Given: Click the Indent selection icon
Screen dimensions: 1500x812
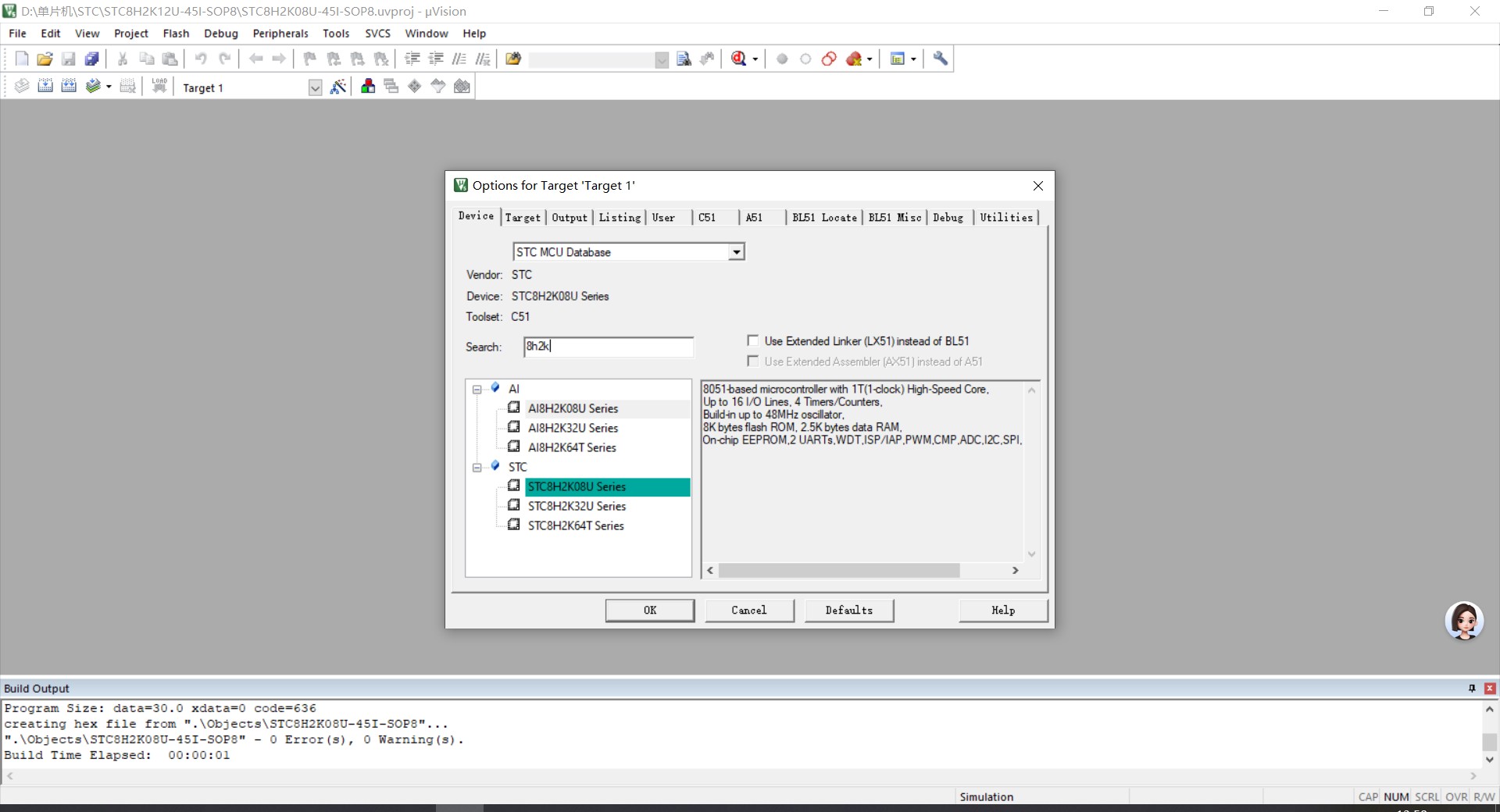Looking at the screenshot, I should click(412, 59).
